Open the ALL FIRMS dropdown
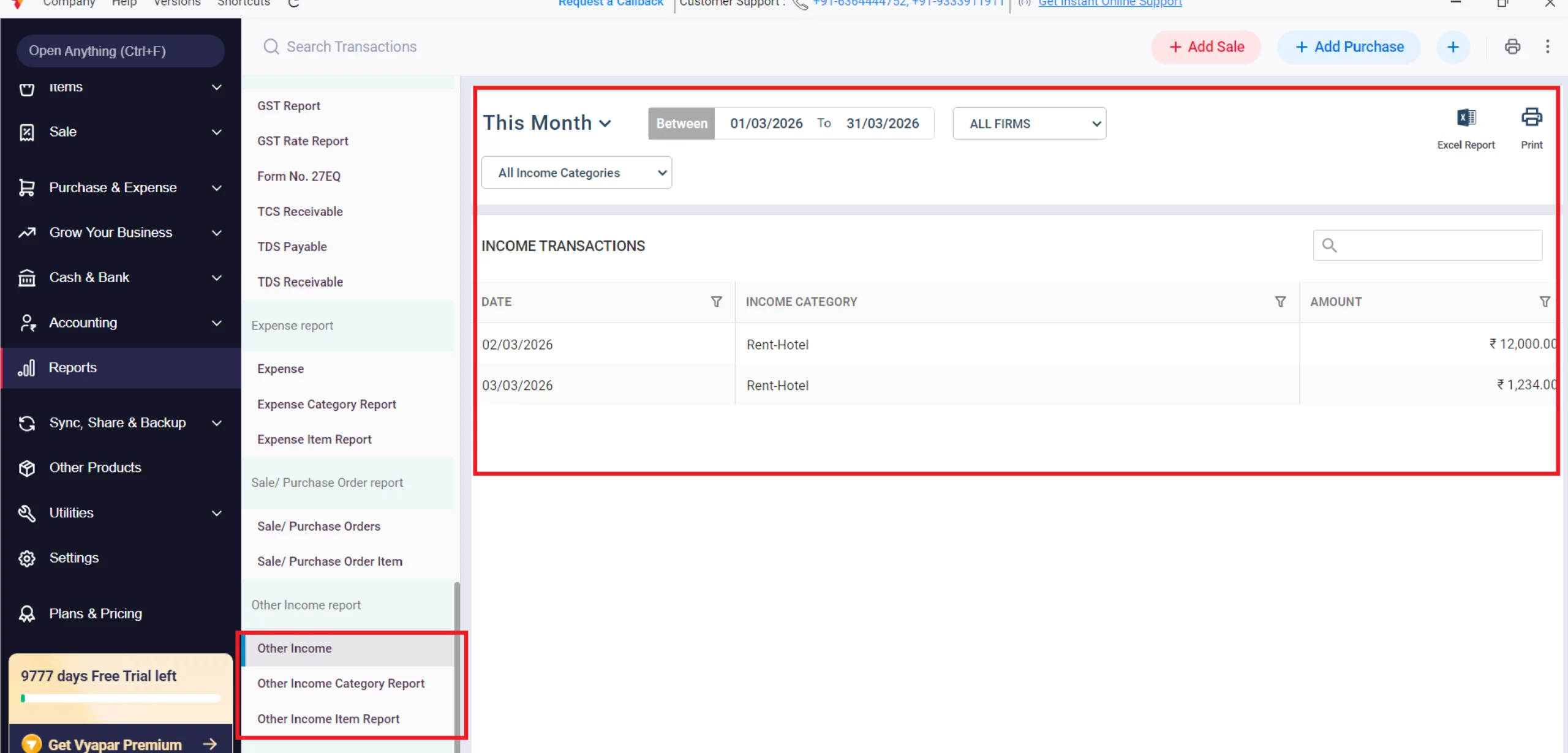 click(1028, 123)
